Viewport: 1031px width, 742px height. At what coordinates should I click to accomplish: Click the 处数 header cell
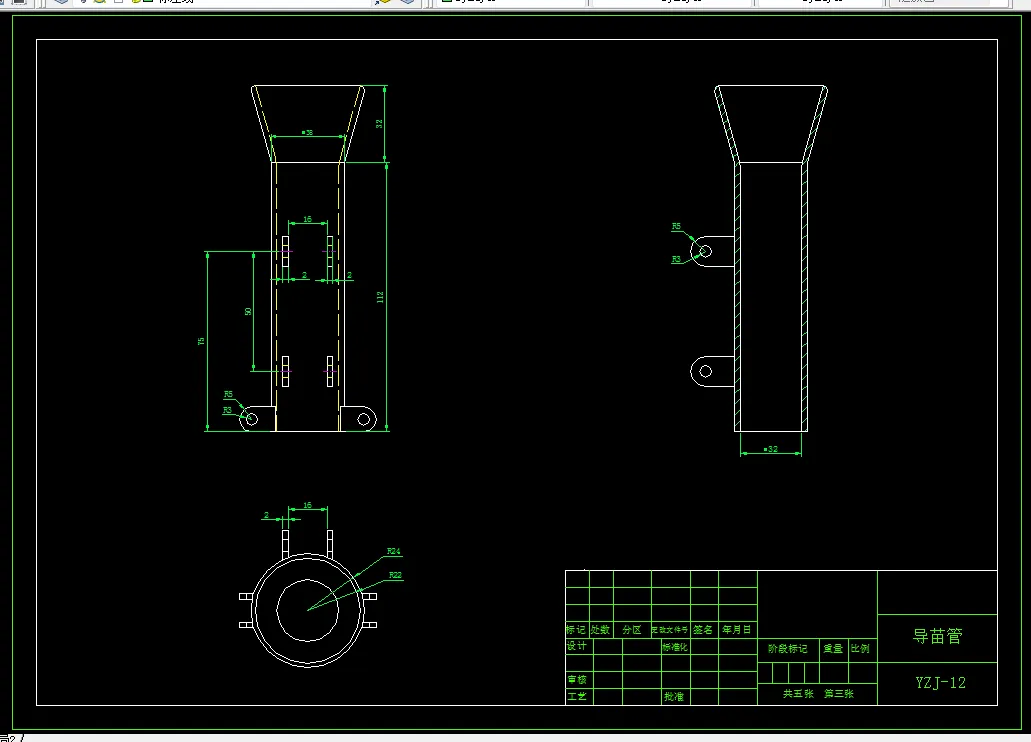click(x=600, y=630)
